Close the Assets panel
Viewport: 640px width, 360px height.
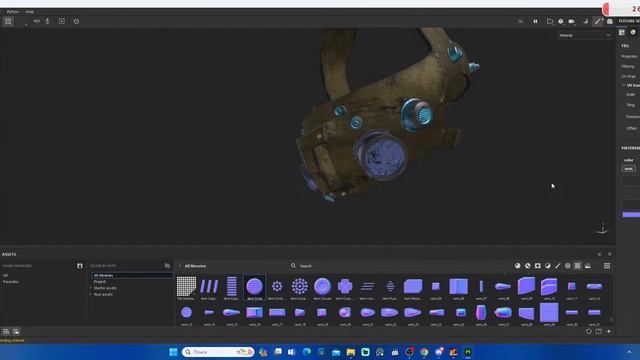click(x=610, y=254)
